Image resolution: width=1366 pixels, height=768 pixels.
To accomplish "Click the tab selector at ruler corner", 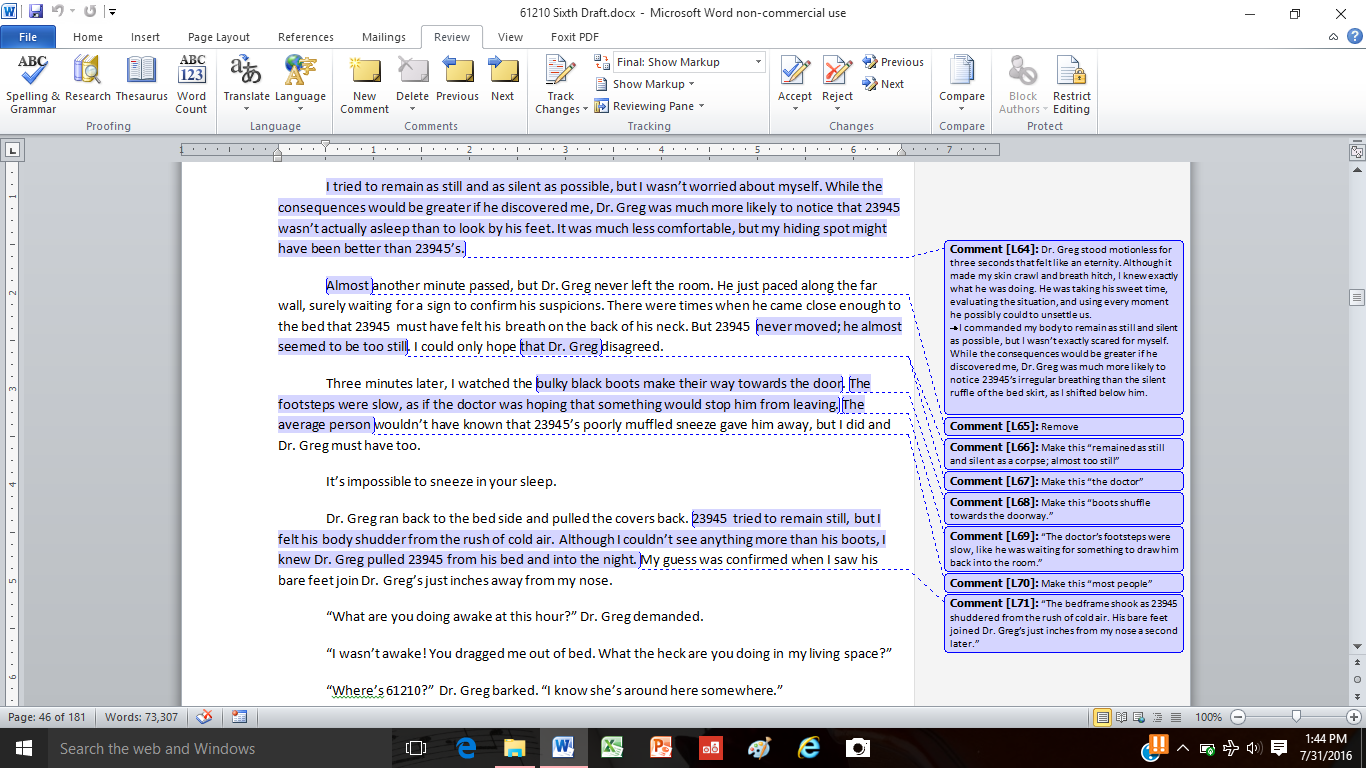I will (12, 151).
